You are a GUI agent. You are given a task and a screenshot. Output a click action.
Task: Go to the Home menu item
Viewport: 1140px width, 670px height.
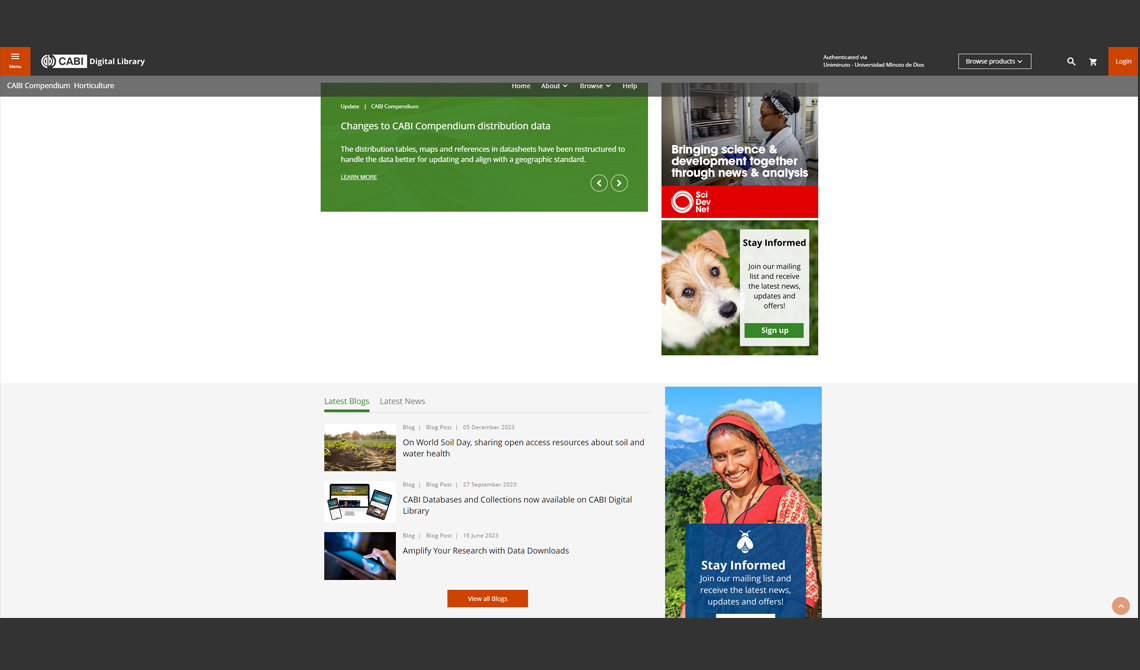click(521, 86)
